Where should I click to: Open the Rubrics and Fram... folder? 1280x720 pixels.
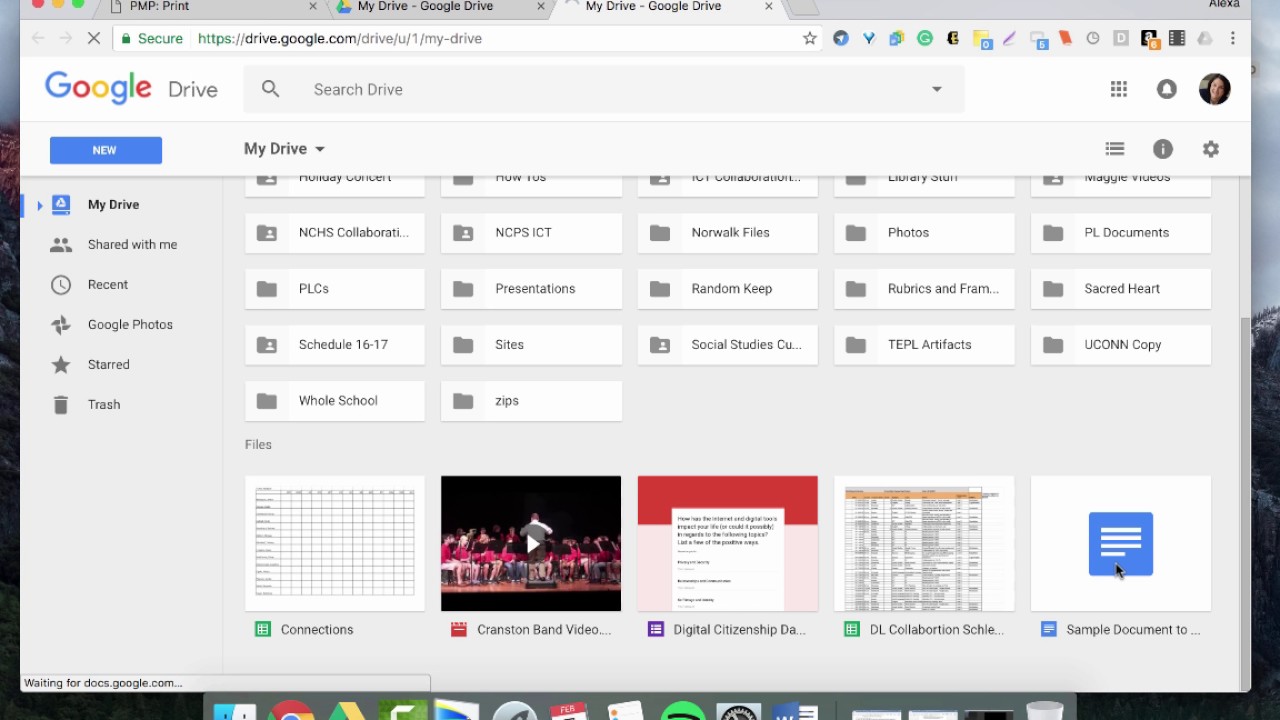(924, 288)
